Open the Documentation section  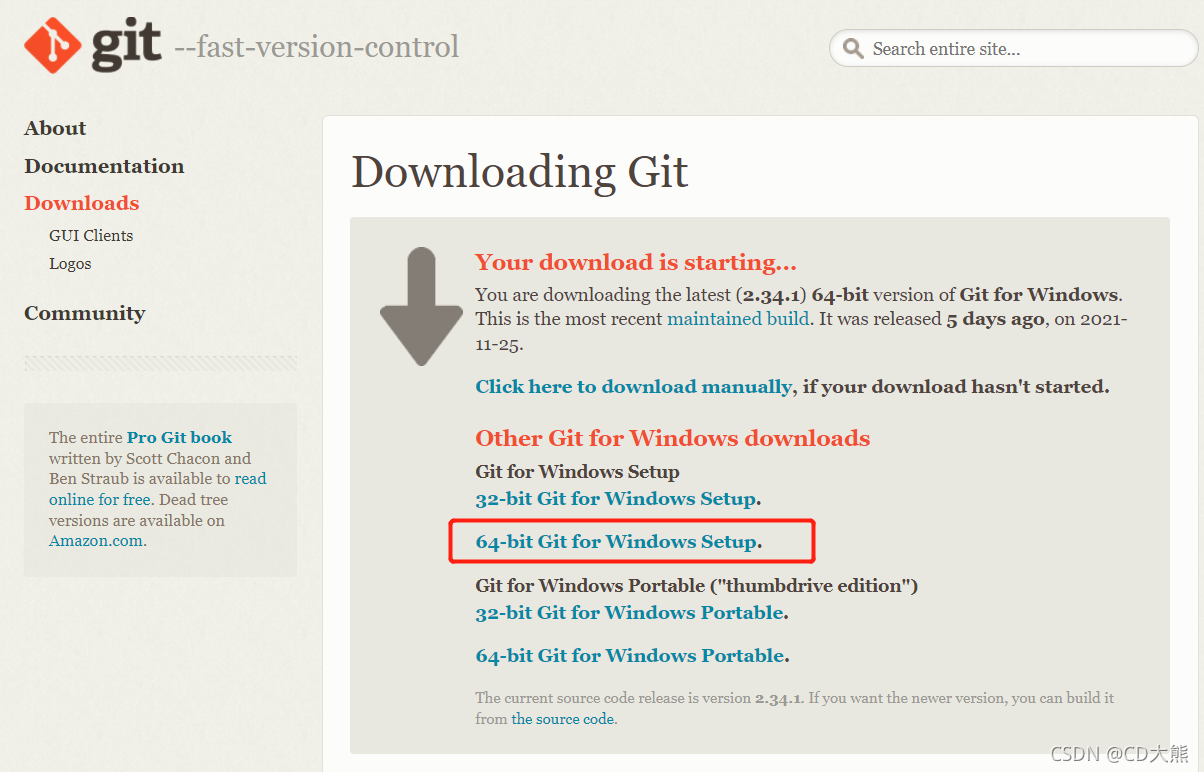[x=104, y=166]
